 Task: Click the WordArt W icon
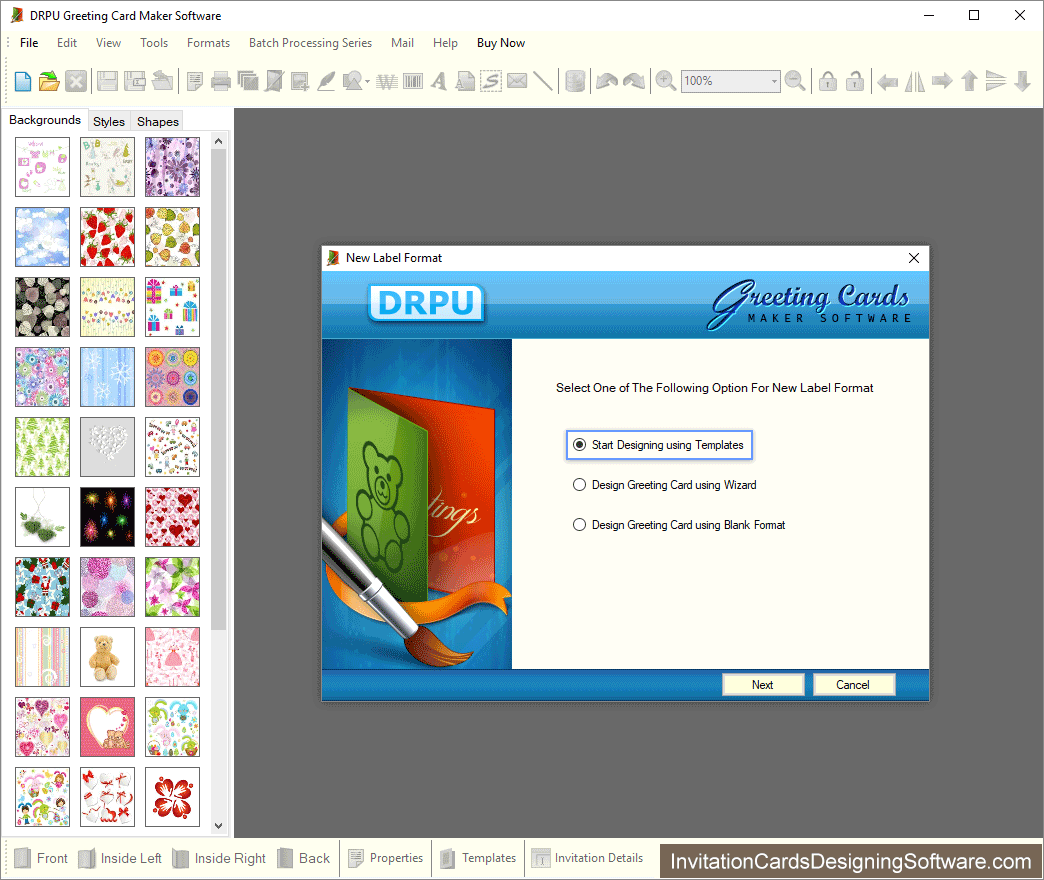387,81
